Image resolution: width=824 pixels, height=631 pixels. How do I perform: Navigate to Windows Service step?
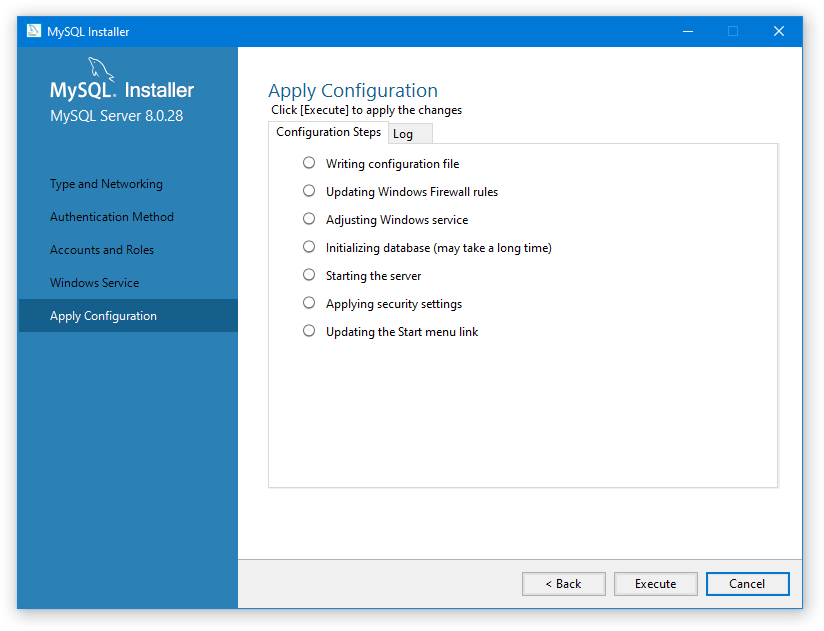point(95,283)
